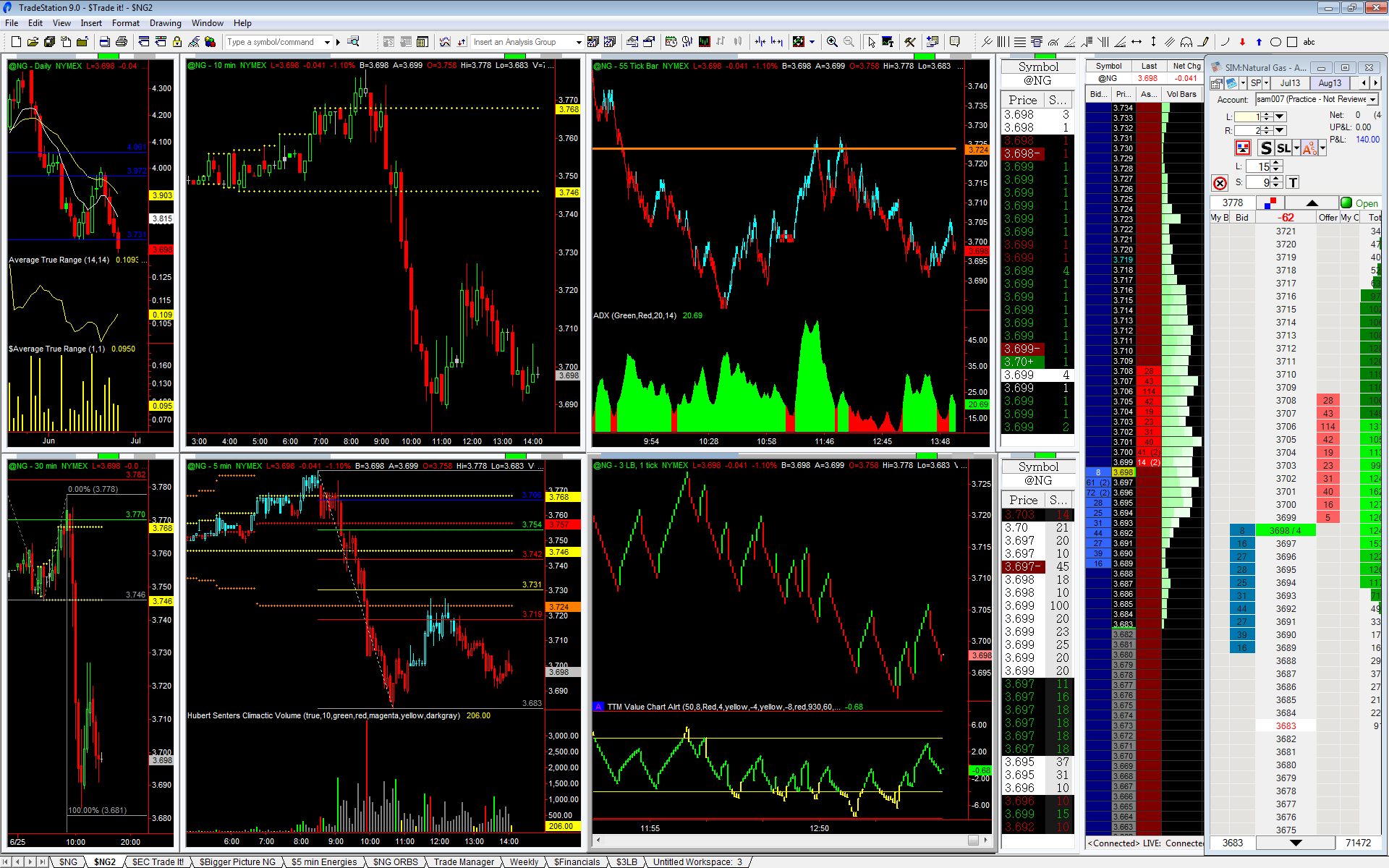Click the red-blue bracket order icon

1243,148
